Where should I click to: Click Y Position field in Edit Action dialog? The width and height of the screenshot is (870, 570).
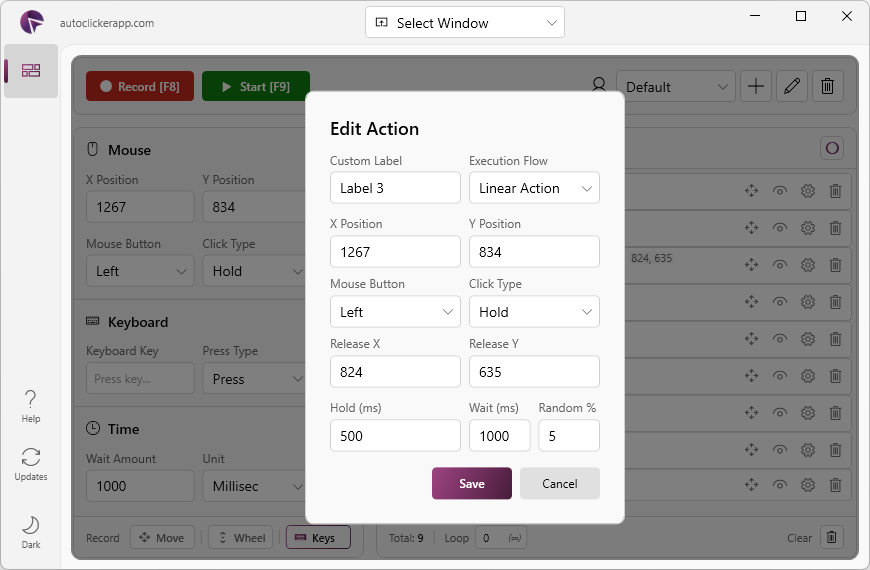point(534,252)
